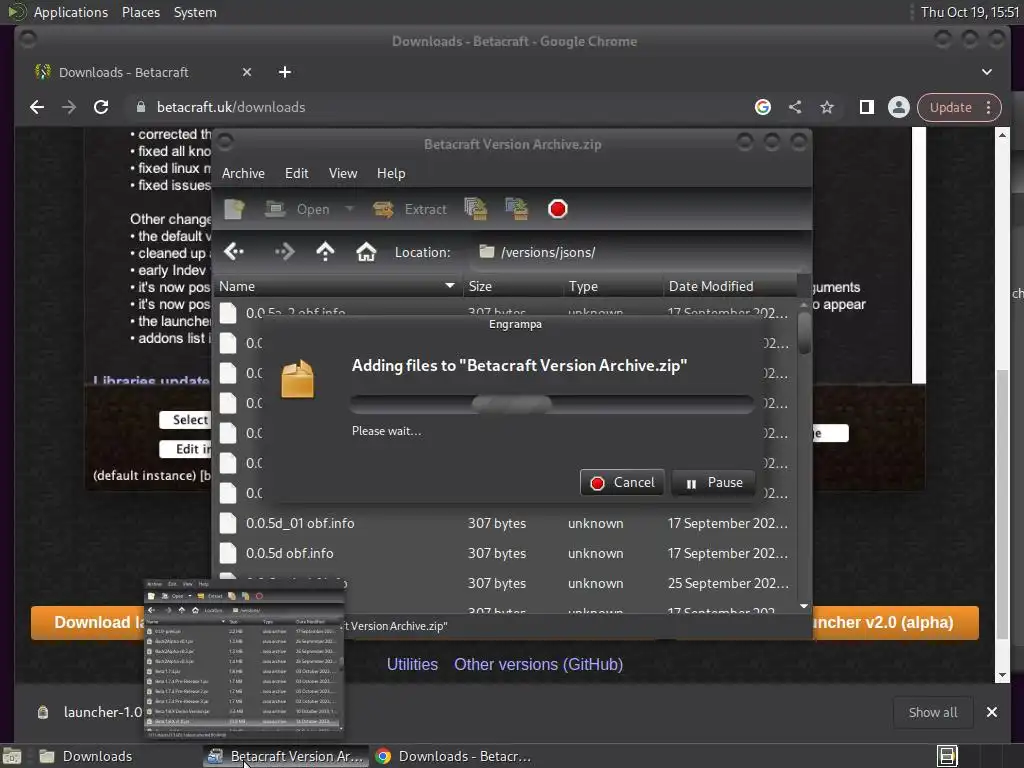The height and width of the screenshot is (768, 1024).
Task: Click the Extract toolbar button
Action: coord(410,209)
